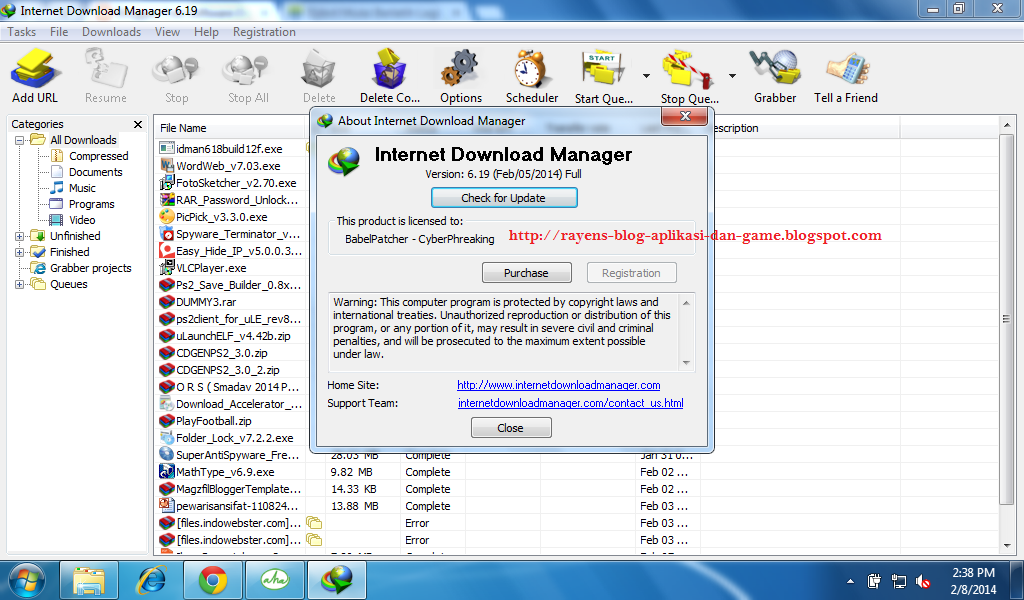Open Start Queue dropdown arrow
Viewport: 1024px width, 600px height.
tap(646, 76)
